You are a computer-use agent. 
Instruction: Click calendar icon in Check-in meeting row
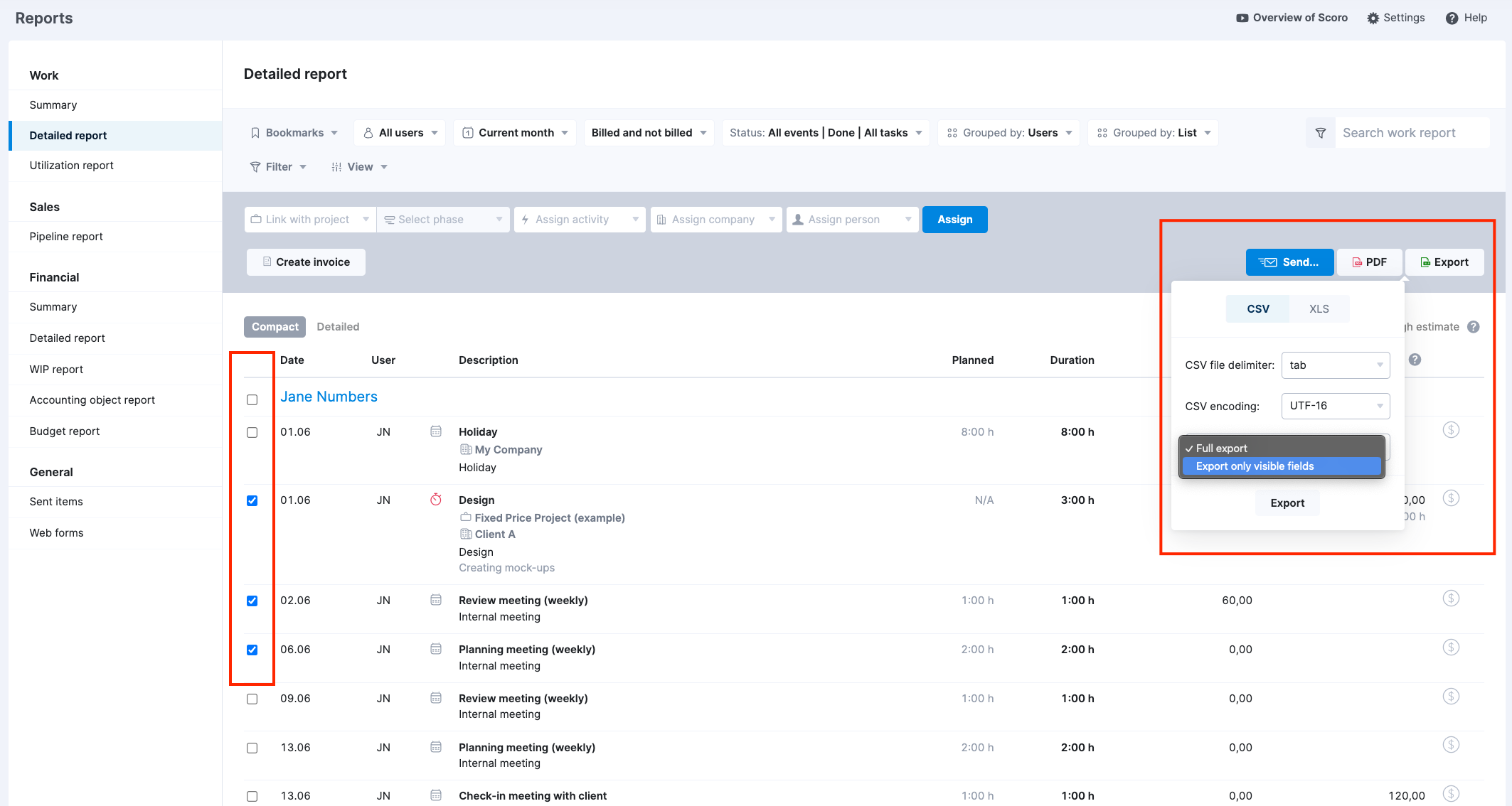pos(436,795)
